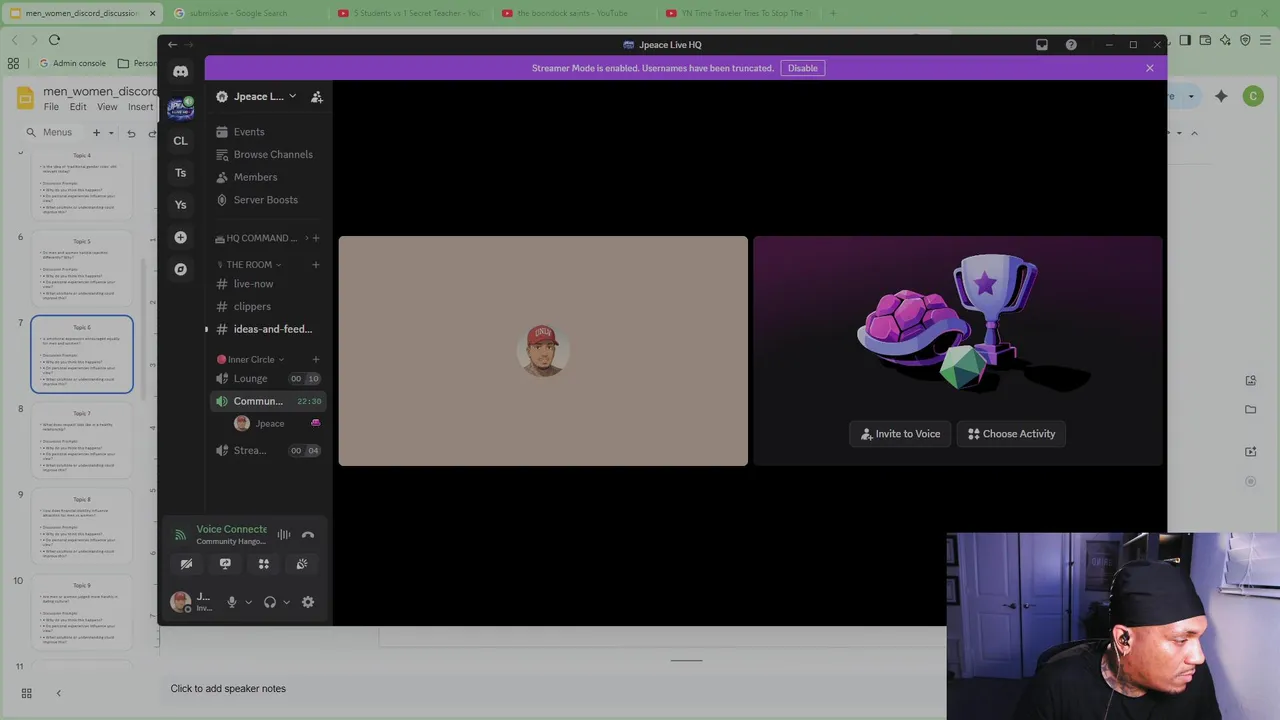This screenshot has height=720, width=1280.
Task: Open the Insert menu in Google Slides
Action: [x=140, y=107]
